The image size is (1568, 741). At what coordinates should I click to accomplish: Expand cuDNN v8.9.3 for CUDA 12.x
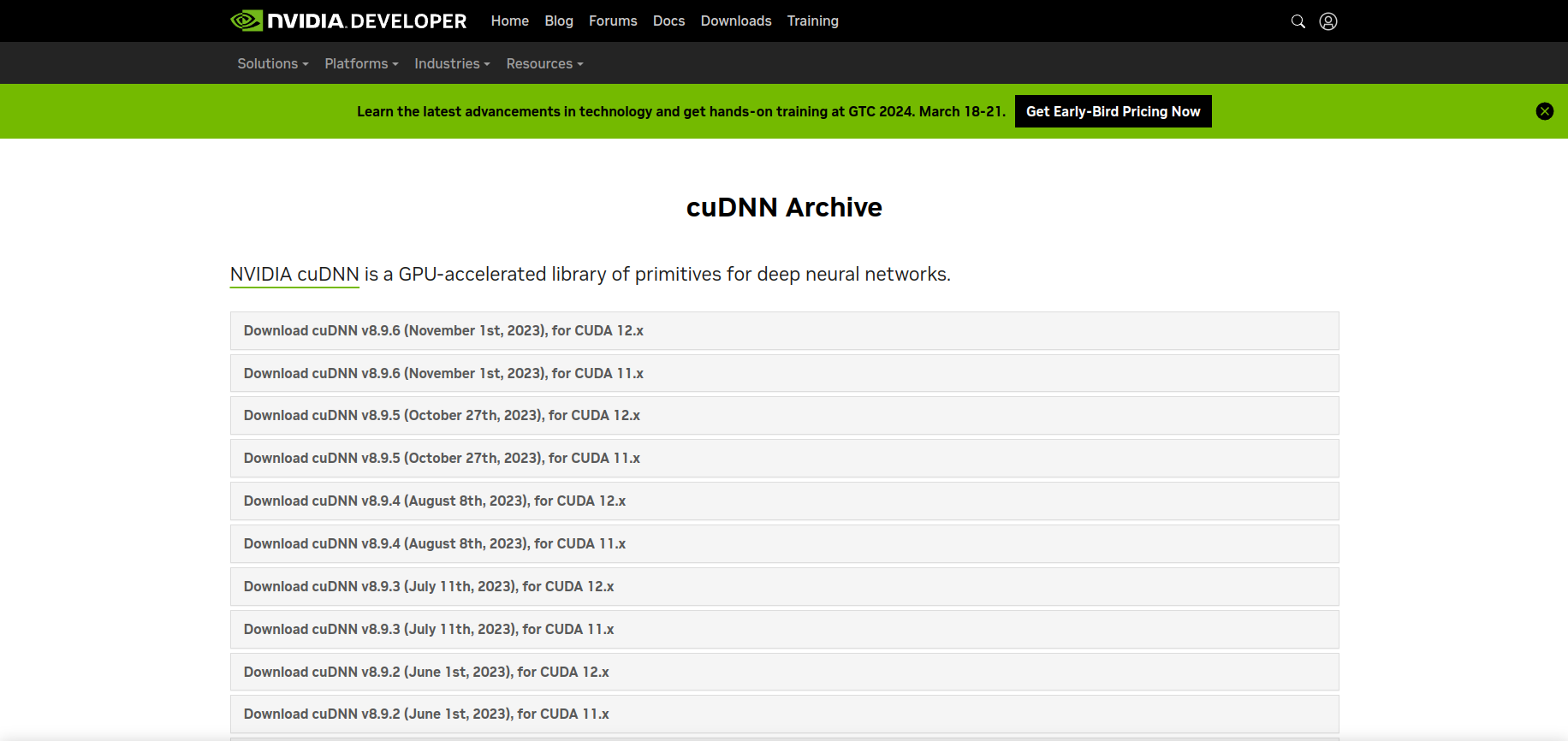784,586
